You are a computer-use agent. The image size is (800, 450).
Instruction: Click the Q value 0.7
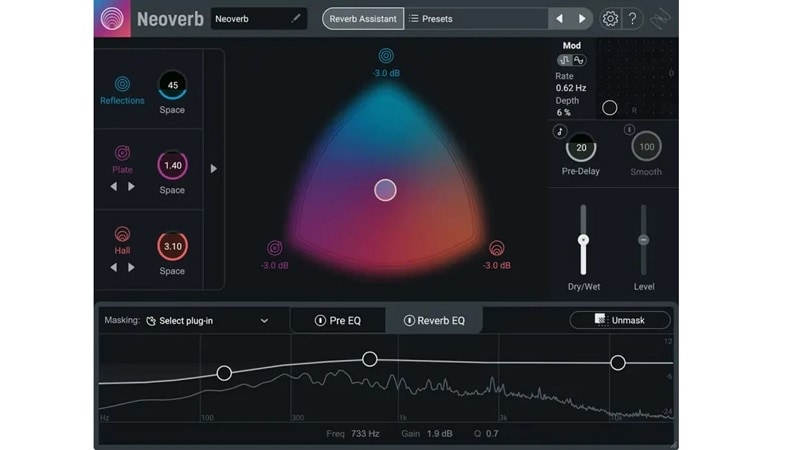(492, 434)
